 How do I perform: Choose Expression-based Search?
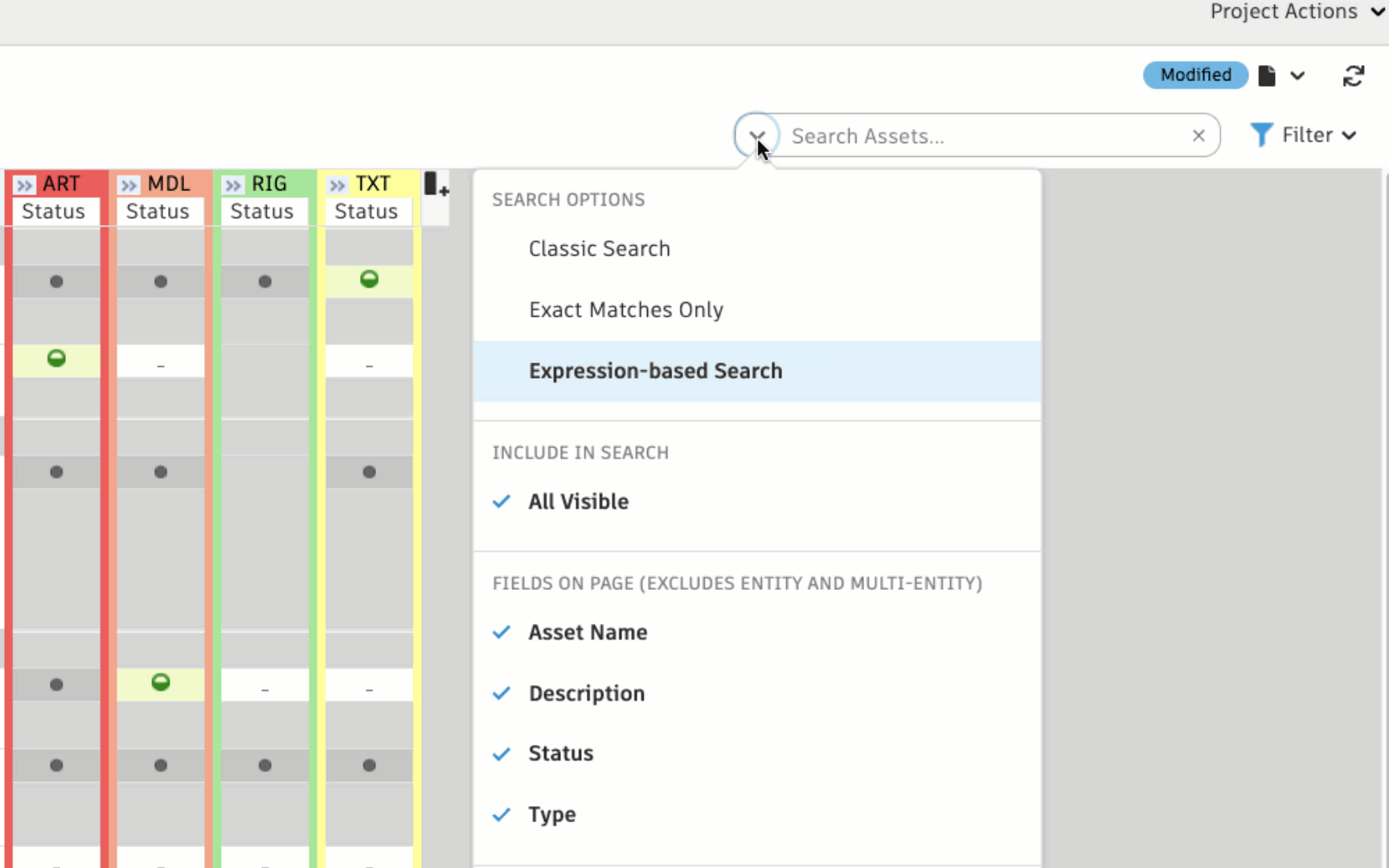click(757, 371)
